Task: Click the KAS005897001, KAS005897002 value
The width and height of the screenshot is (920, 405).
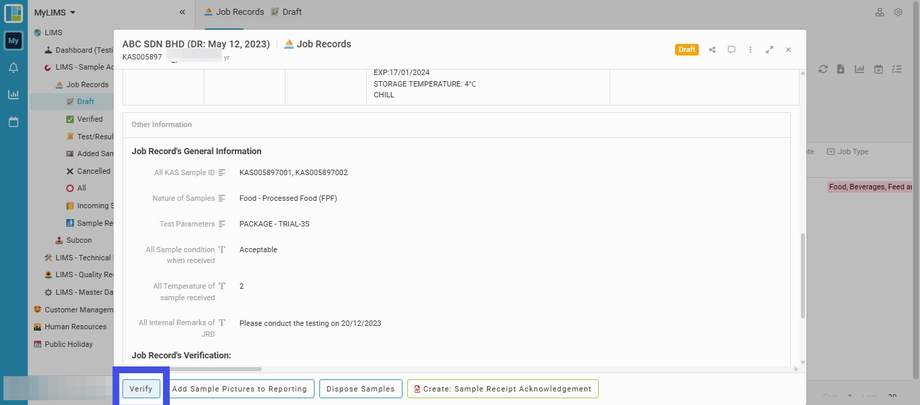Action: [x=293, y=173]
